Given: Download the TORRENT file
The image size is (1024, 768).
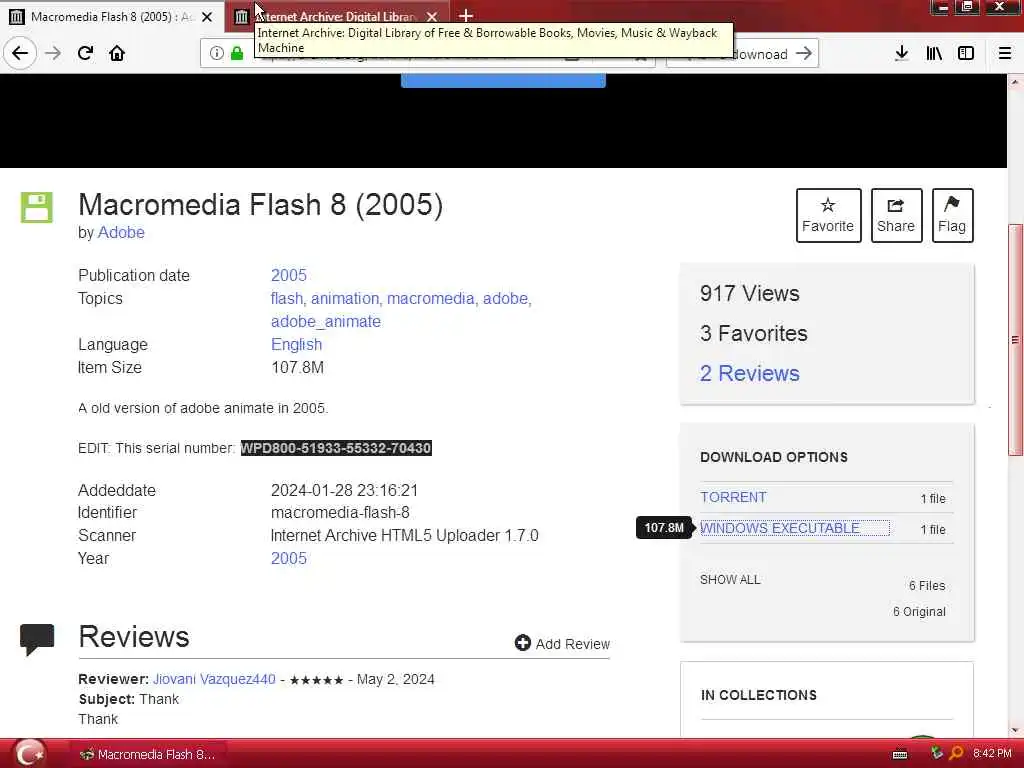Looking at the screenshot, I should tap(733, 497).
